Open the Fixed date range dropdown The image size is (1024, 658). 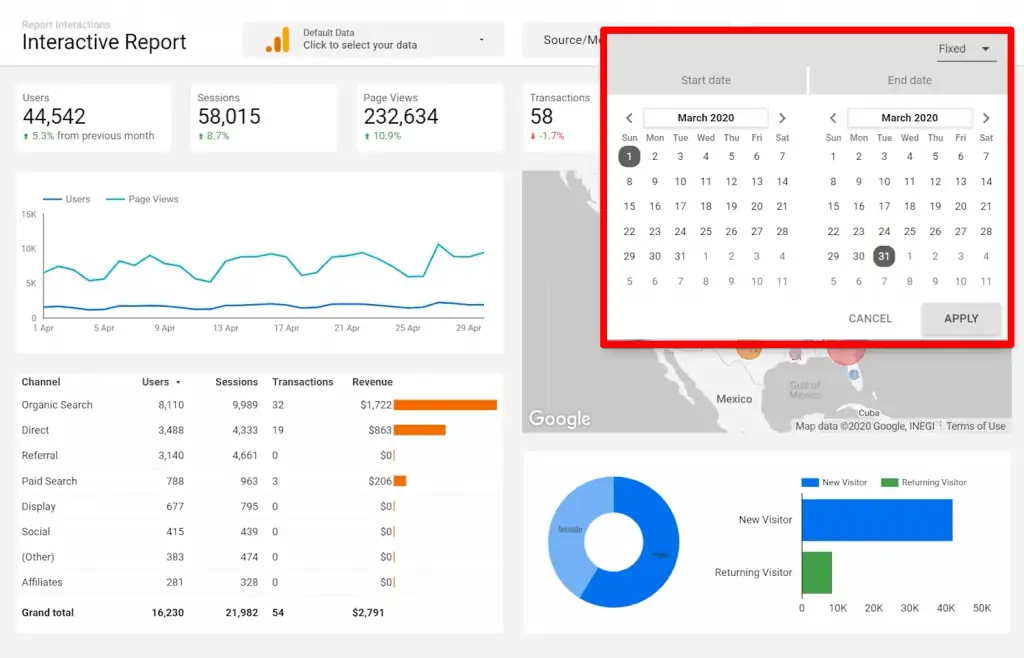(966, 48)
